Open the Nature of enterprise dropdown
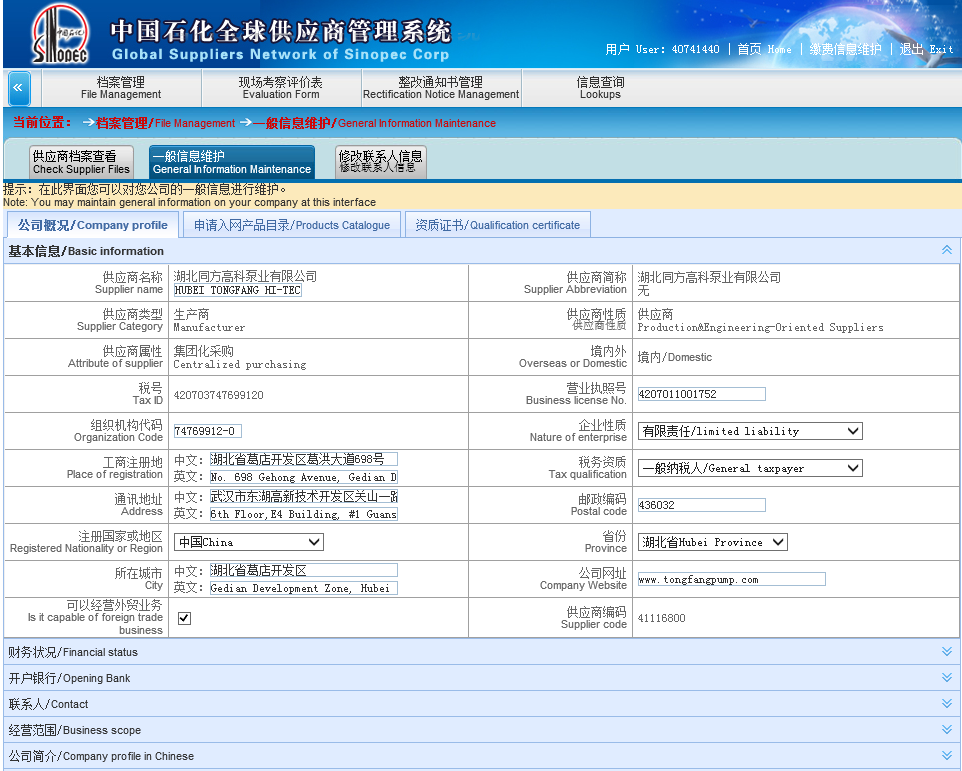The height and width of the screenshot is (771, 962). 750,431
